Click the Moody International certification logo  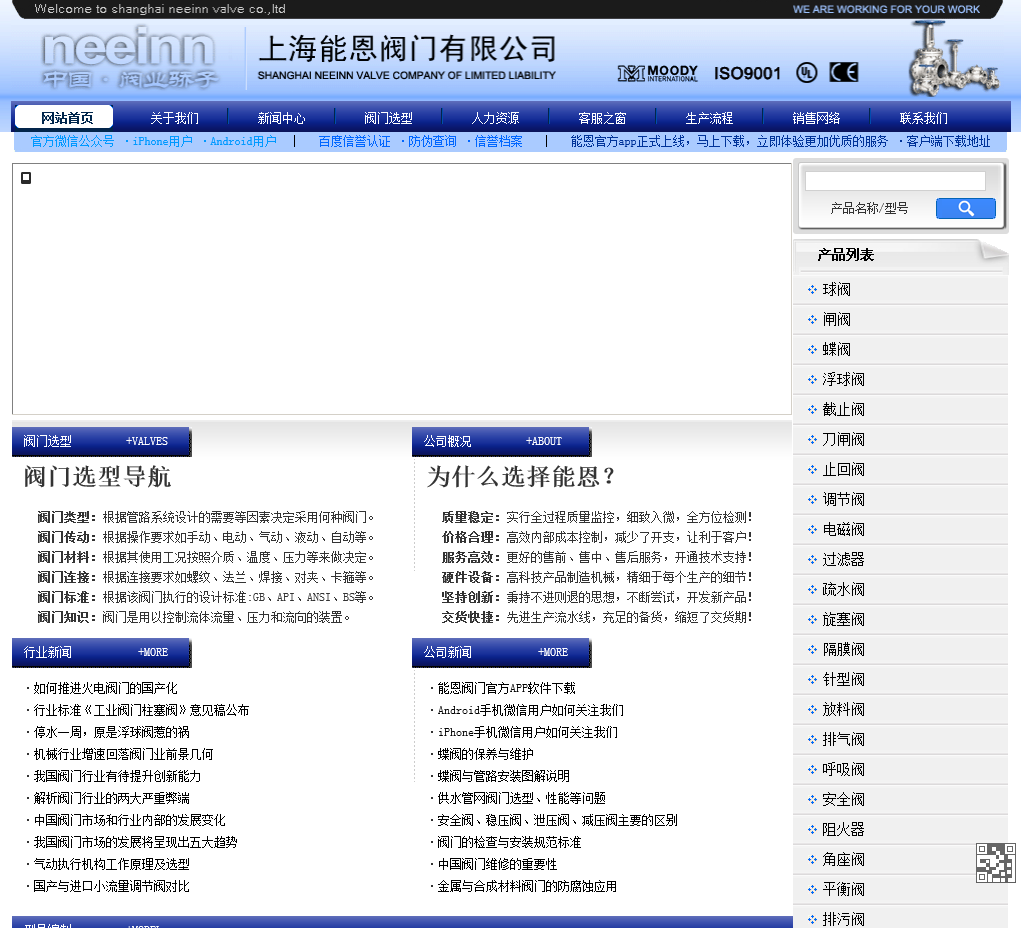click(658, 73)
